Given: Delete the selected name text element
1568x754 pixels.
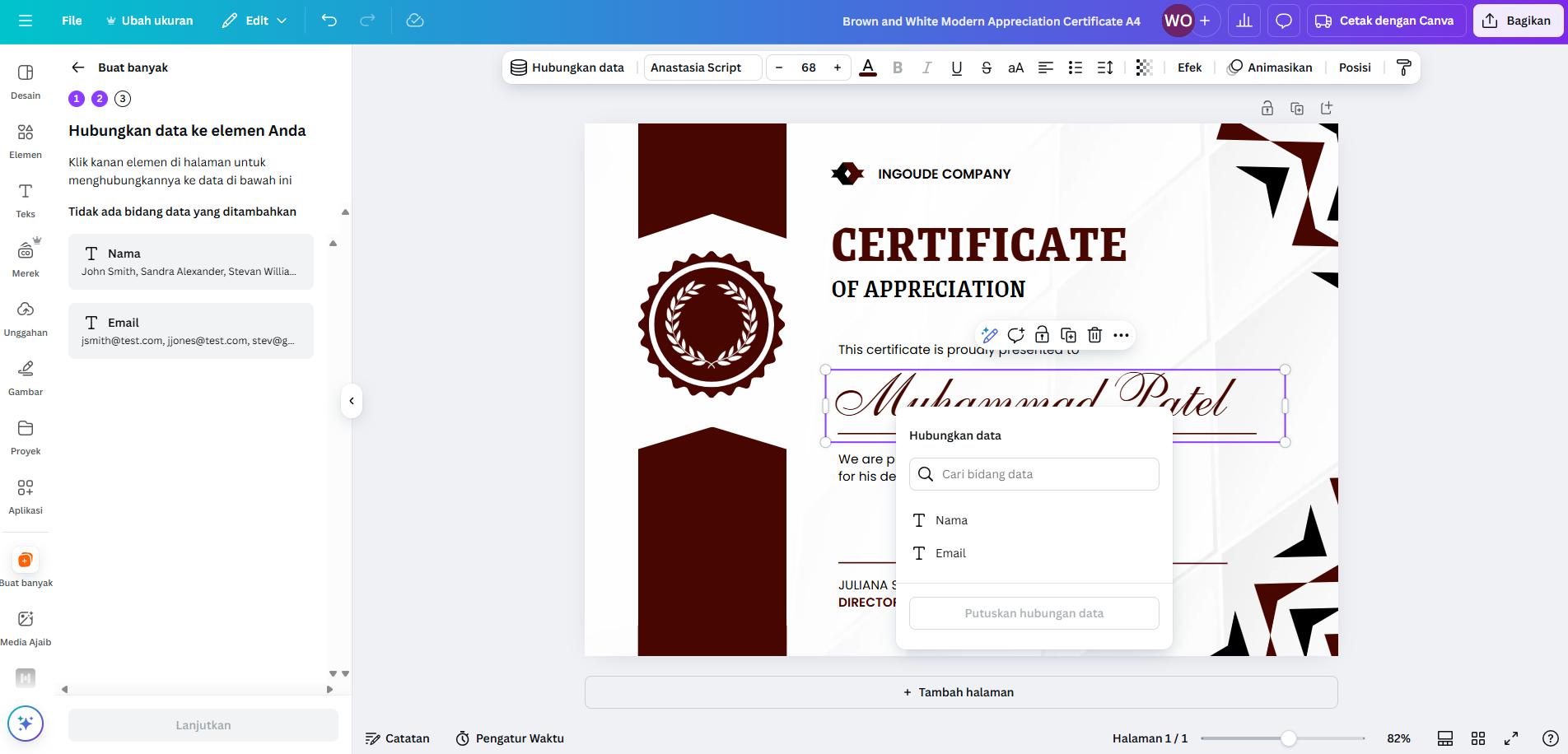Looking at the screenshot, I should [1094, 335].
